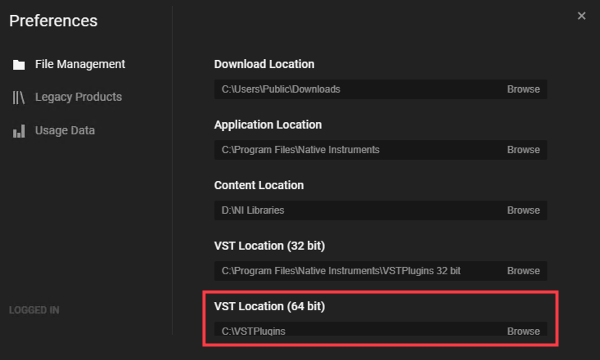Click the Usage Data bar chart icon

(18, 131)
